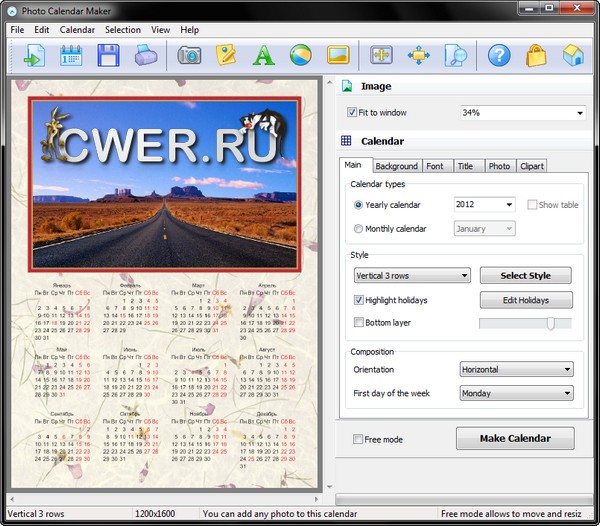600x526 pixels.
Task: Click the printer icon in toolbar
Action: coord(145,55)
